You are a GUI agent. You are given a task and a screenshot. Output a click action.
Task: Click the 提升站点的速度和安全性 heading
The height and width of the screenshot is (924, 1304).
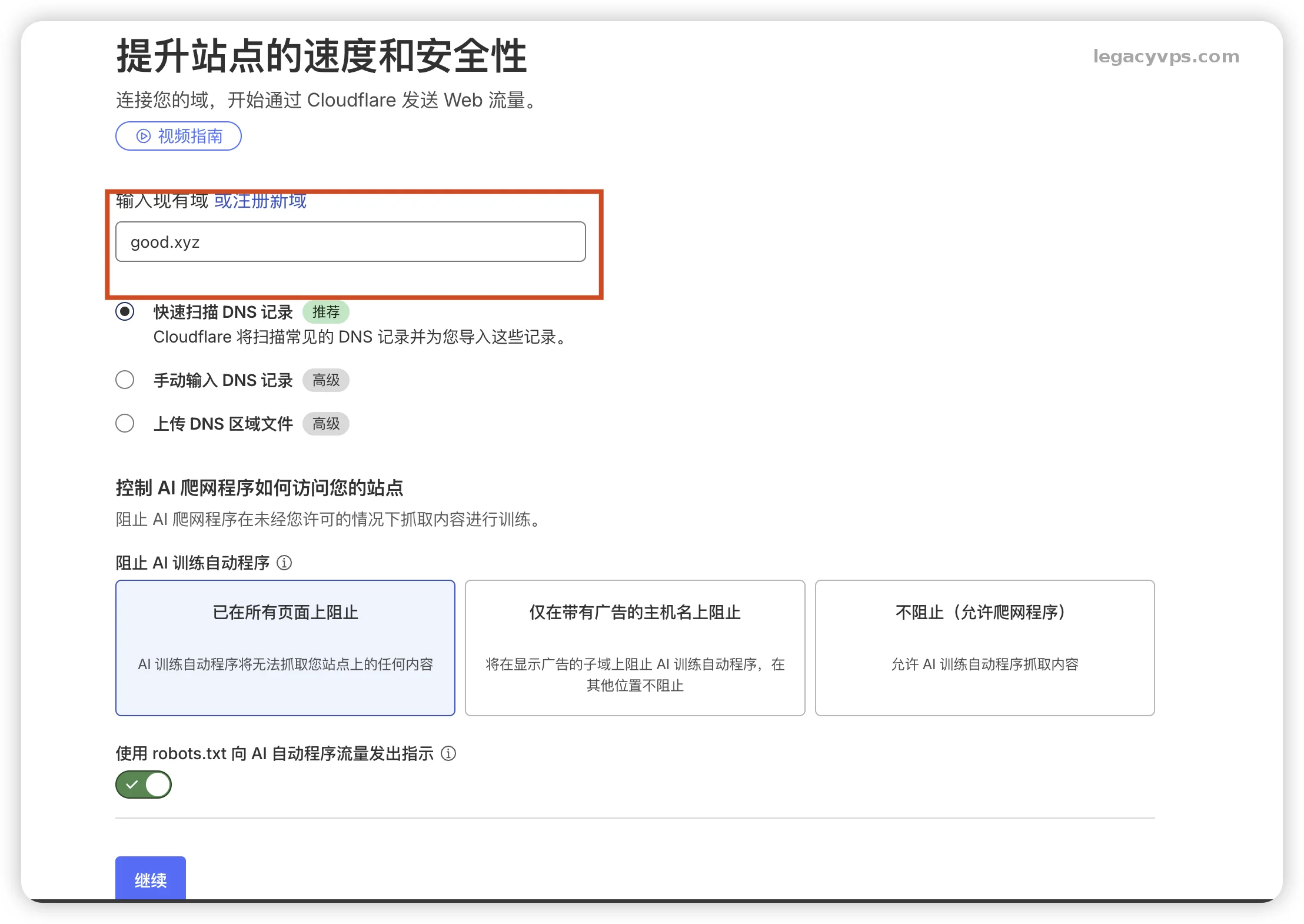pyautogui.click(x=321, y=56)
